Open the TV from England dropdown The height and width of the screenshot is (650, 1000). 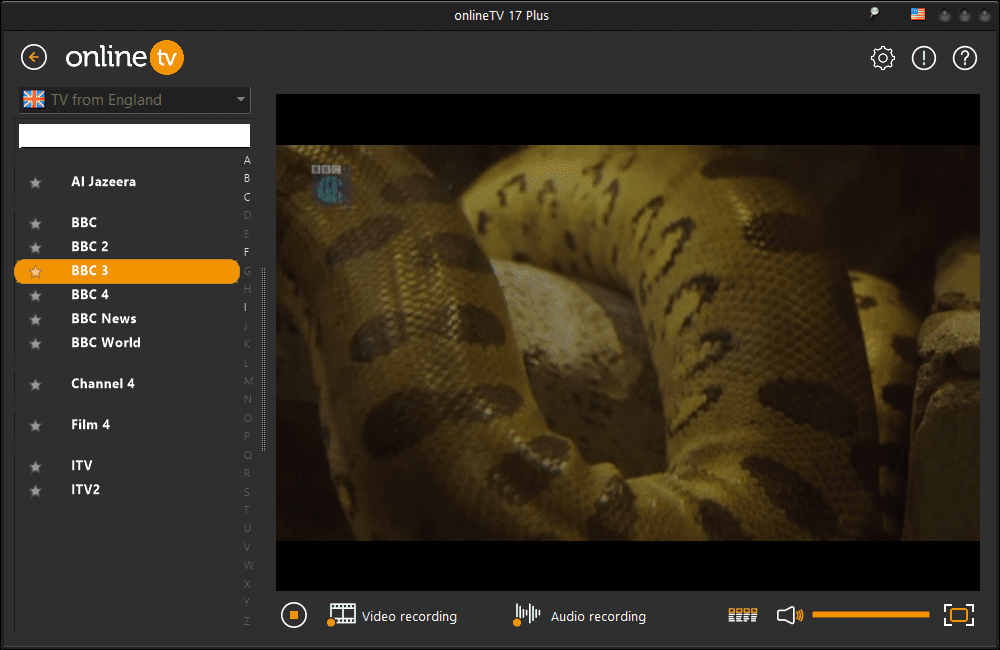point(135,100)
